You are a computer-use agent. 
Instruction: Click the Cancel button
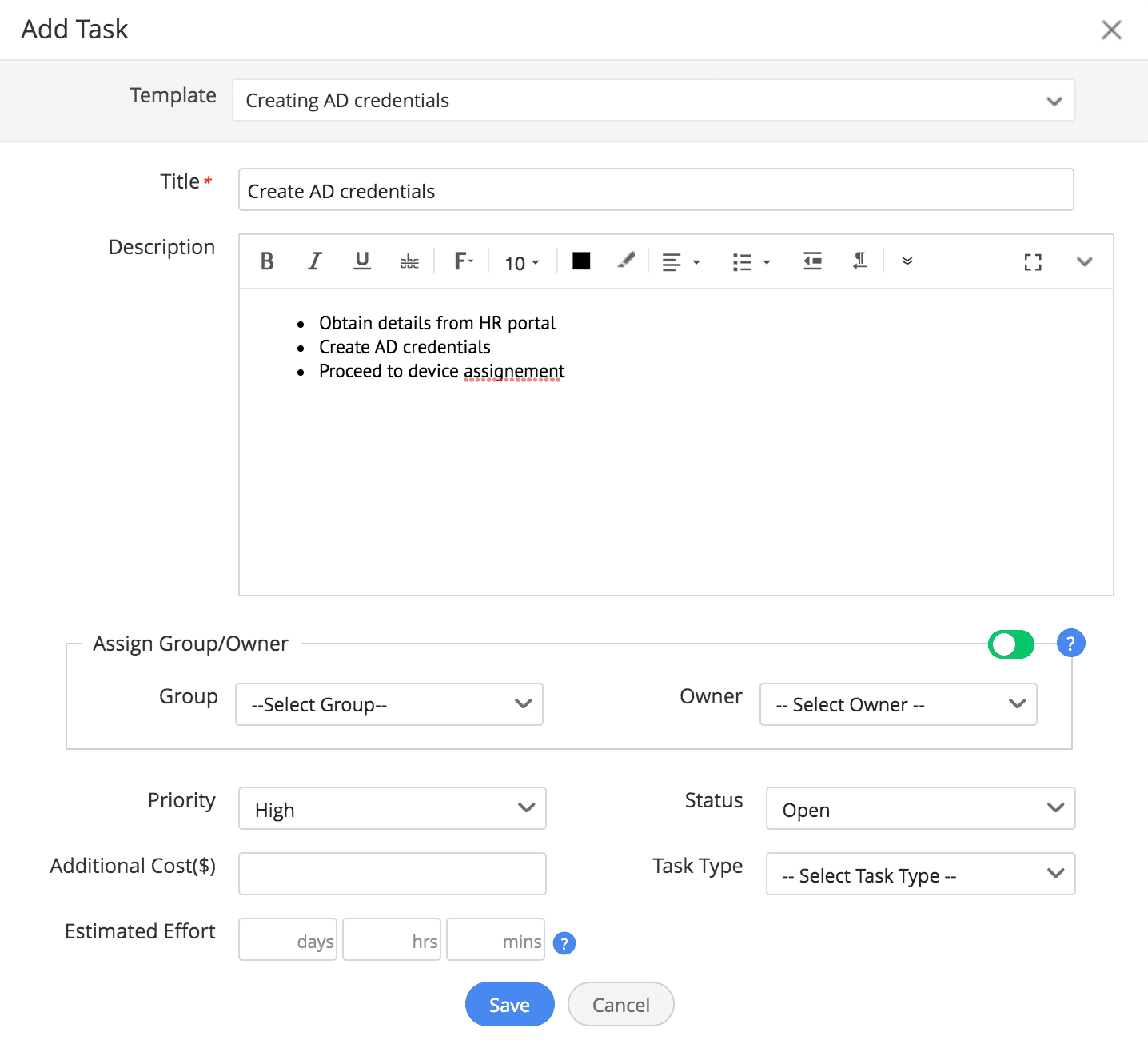point(620,1004)
